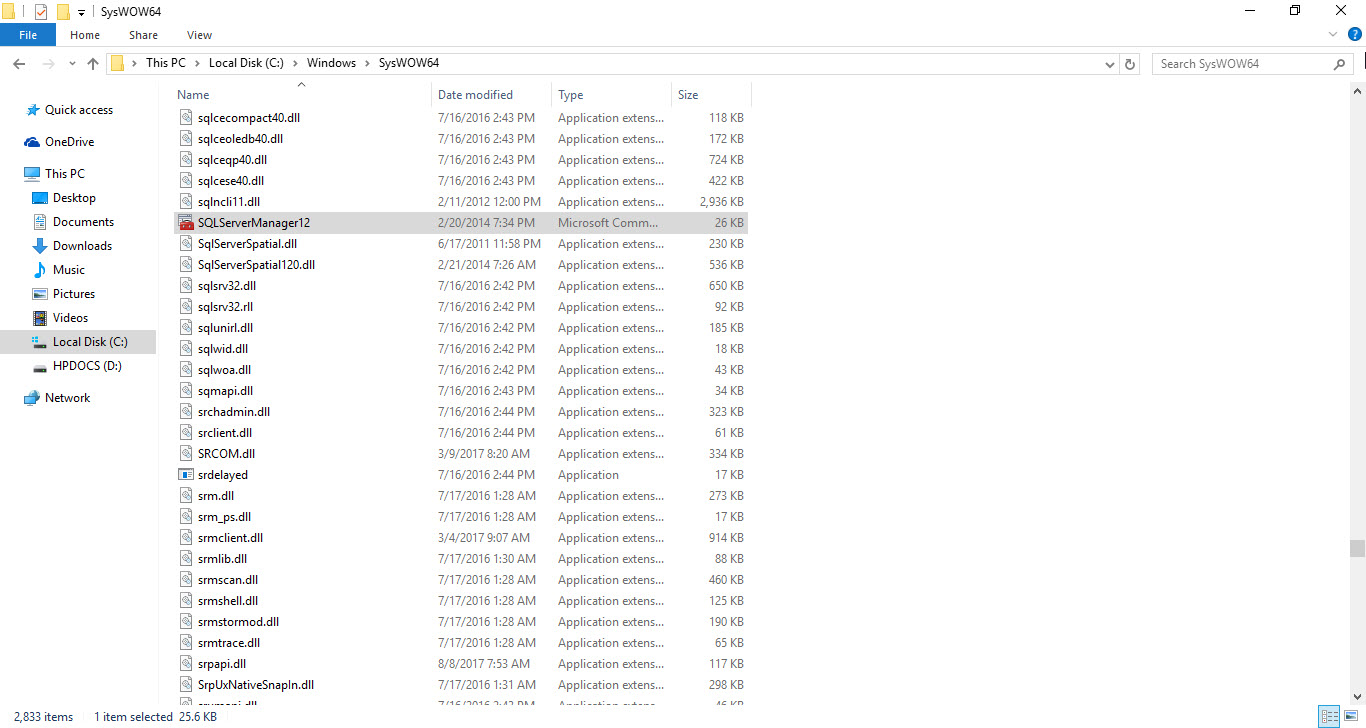Switch to large icons view in status bar
This screenshot has height=728, width=1366.
tap(1350, 716)
